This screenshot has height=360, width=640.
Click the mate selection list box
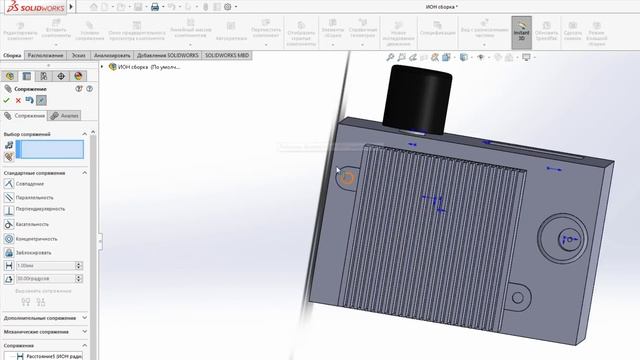[50, 149]
